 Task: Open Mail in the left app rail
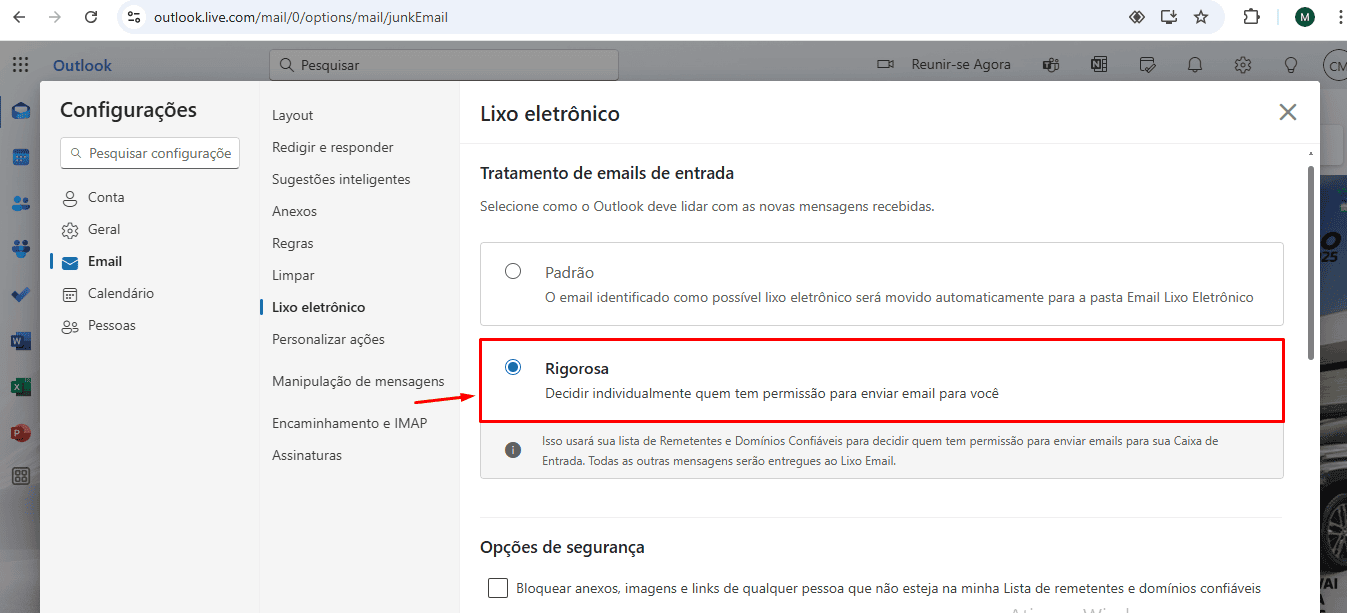21,111
